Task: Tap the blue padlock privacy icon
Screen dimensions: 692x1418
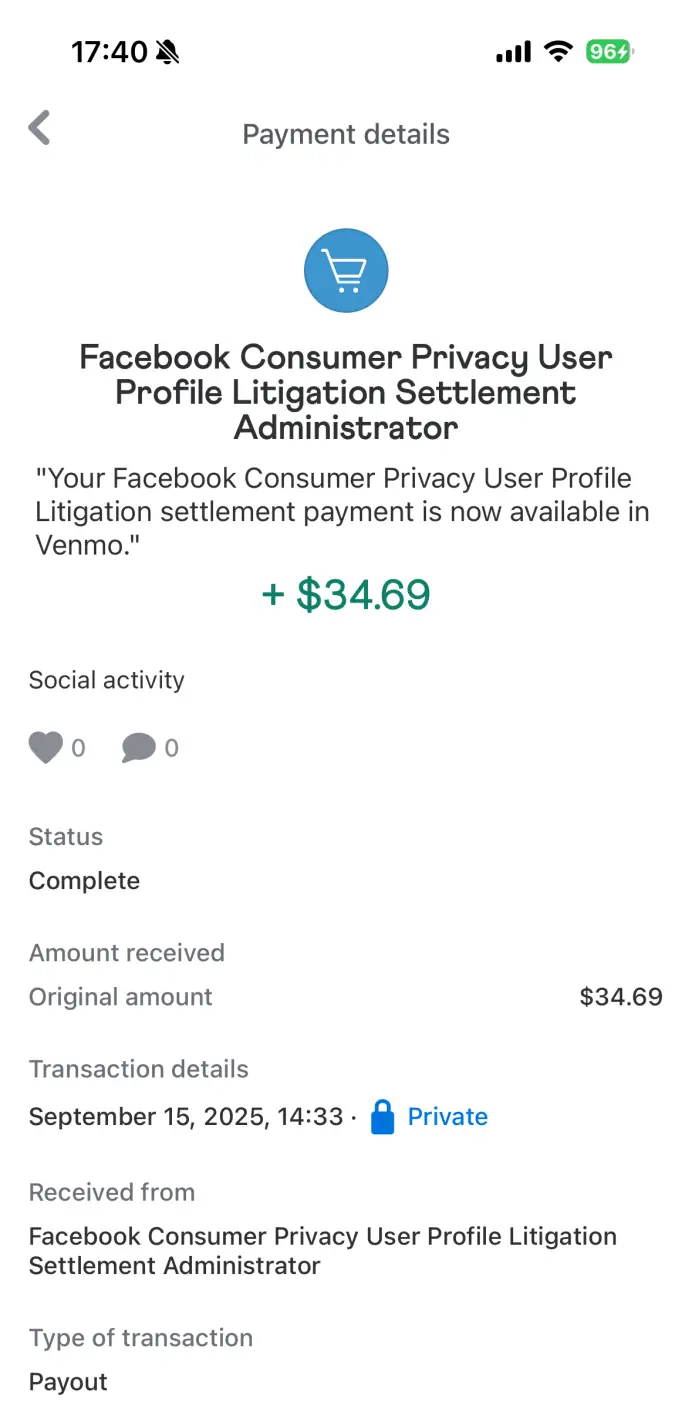Action: tap(382, 1116)
